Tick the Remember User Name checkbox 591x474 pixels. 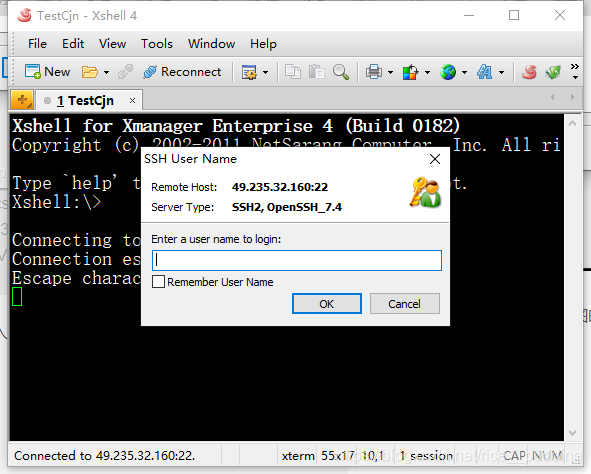158,282
